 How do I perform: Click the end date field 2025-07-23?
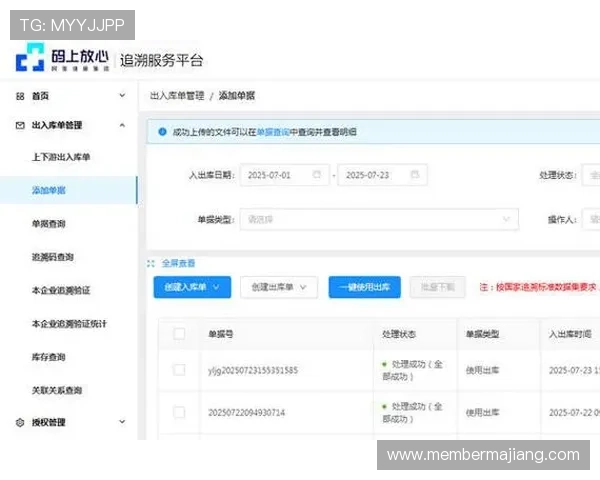point(383,175)
